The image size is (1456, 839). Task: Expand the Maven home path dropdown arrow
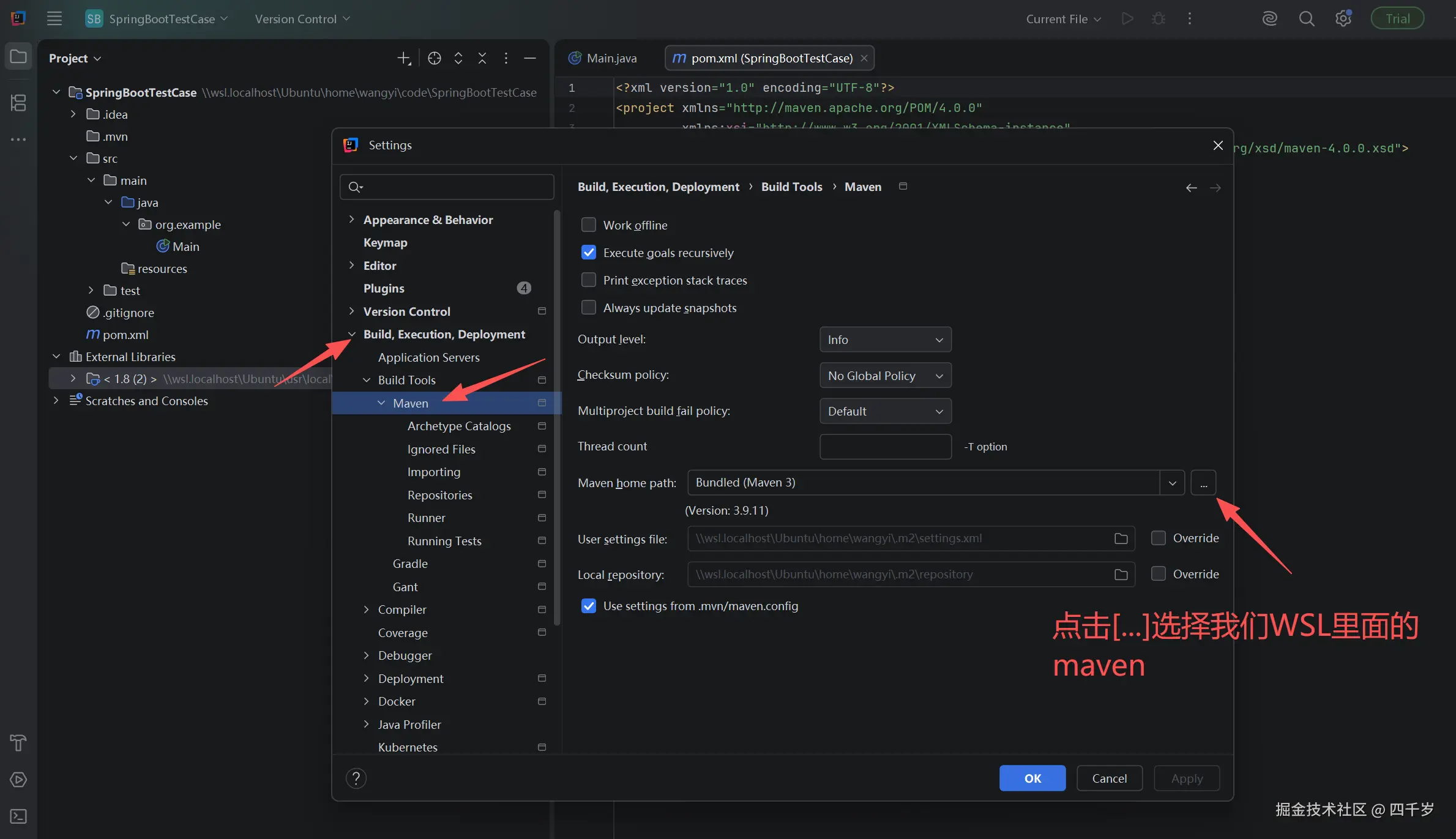click(1172, 483)
